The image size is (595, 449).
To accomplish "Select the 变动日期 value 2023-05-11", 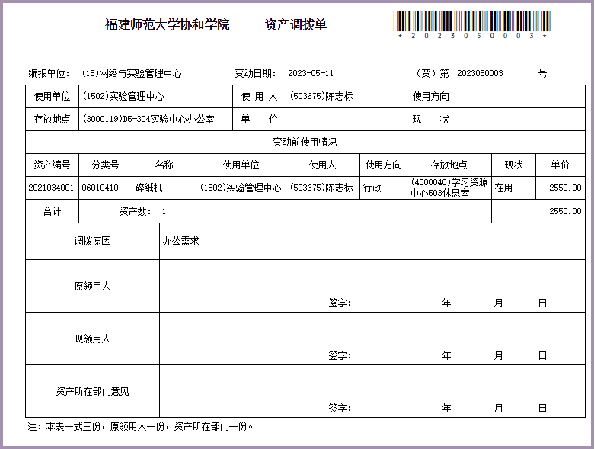I will coord(311,73).
